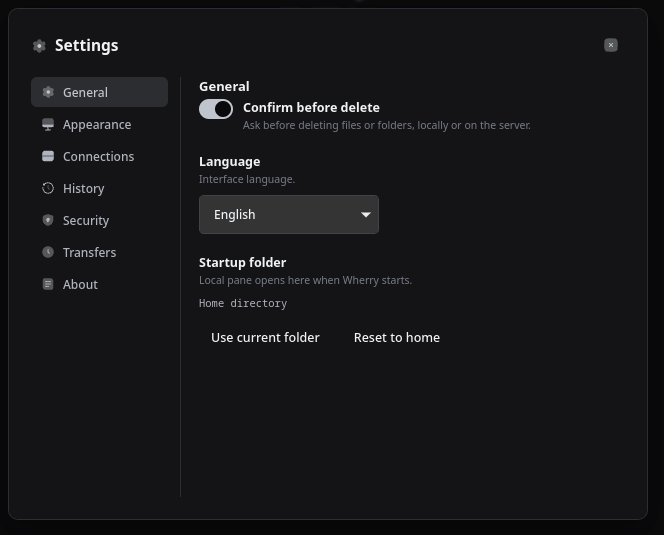This screenshot has height=535, width=664.
Task: Click the Ask before deleting files description
Action: click(x=387, y=125)
